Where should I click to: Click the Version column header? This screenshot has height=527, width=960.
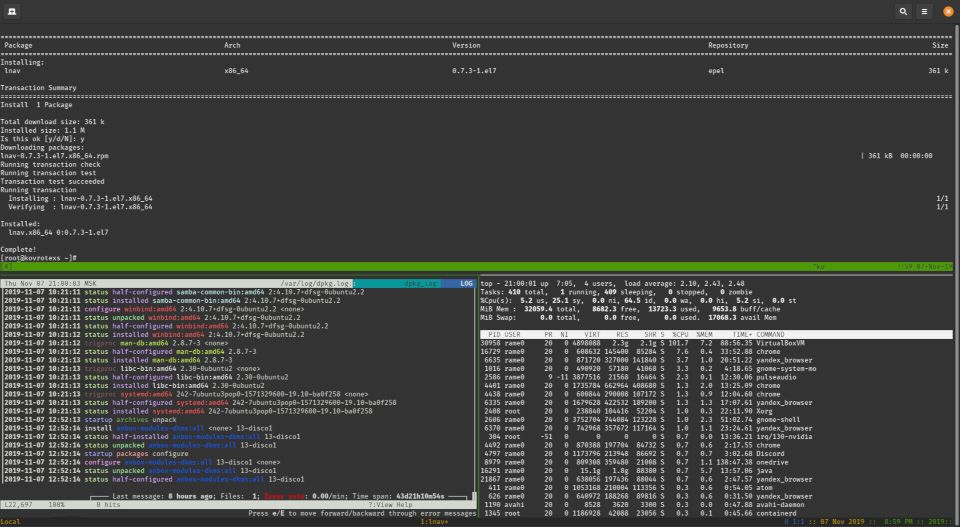466,45
